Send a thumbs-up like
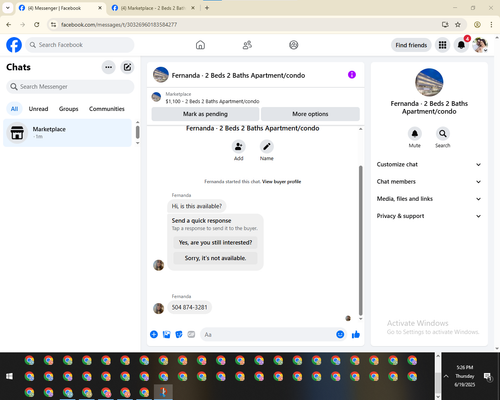This screenshot has height=400, width=500. click(x=356, y=334)
